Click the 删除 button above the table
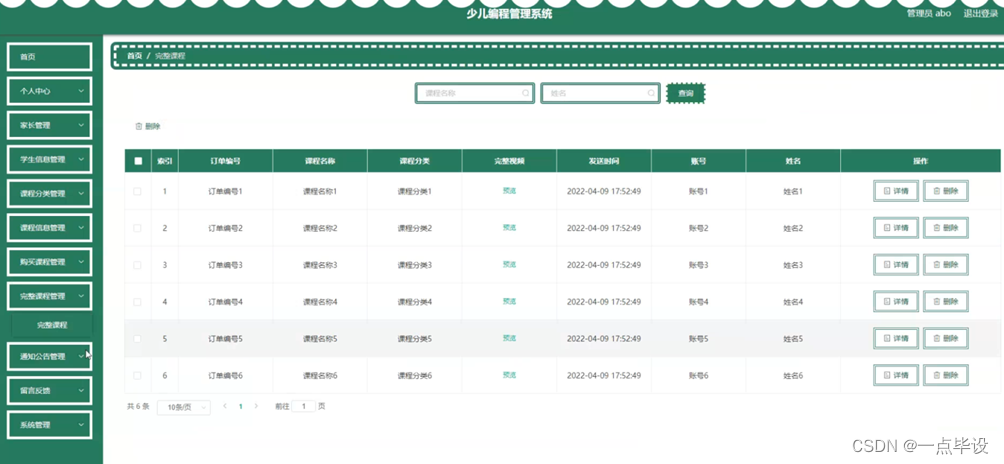 [148, 127]
